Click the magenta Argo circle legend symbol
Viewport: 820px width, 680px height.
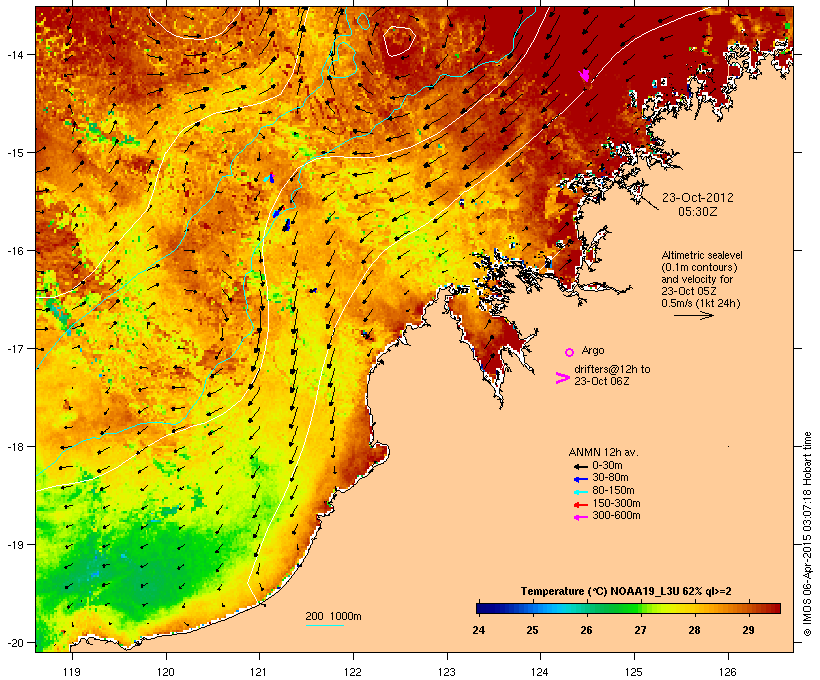569,352
